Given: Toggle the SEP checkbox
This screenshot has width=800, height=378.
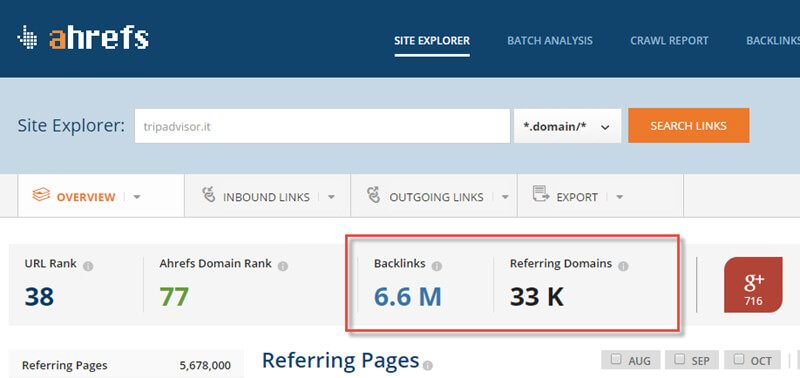Looking at the screenshot, I should (679, 359).
